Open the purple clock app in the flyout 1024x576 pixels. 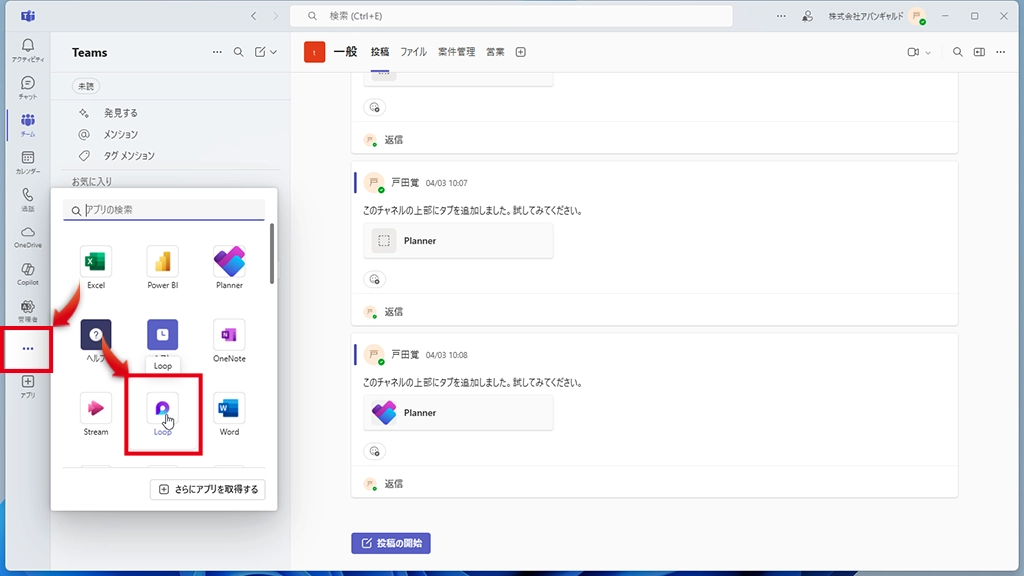coord(163,334)
